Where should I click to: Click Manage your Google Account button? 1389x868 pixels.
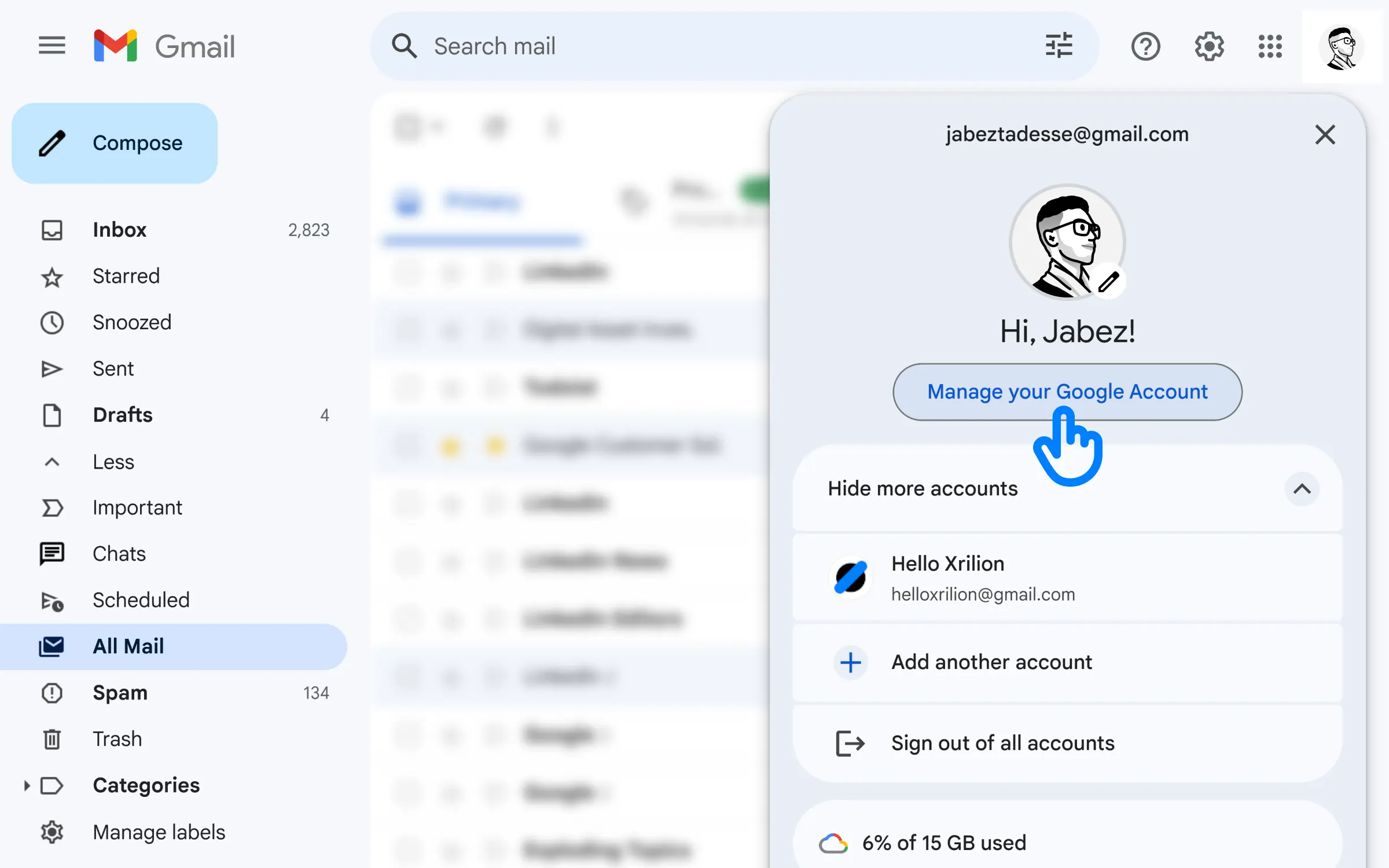coord(1067,392)
